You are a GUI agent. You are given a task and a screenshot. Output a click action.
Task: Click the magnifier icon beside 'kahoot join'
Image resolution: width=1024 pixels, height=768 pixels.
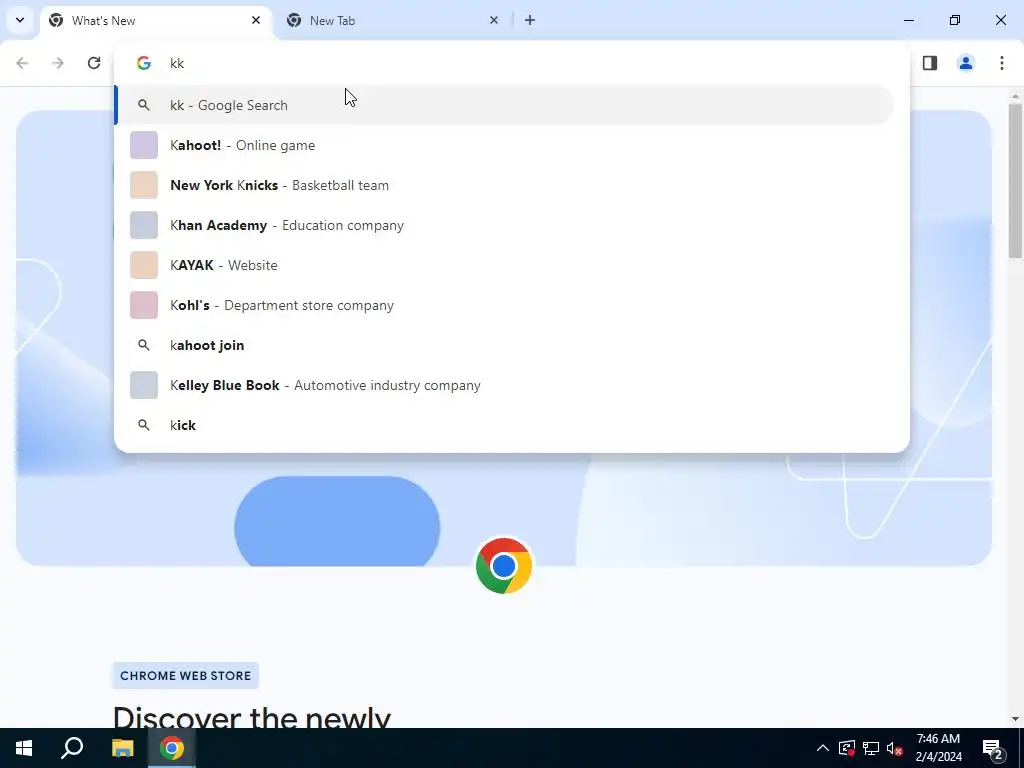click(x=144, y=345)
